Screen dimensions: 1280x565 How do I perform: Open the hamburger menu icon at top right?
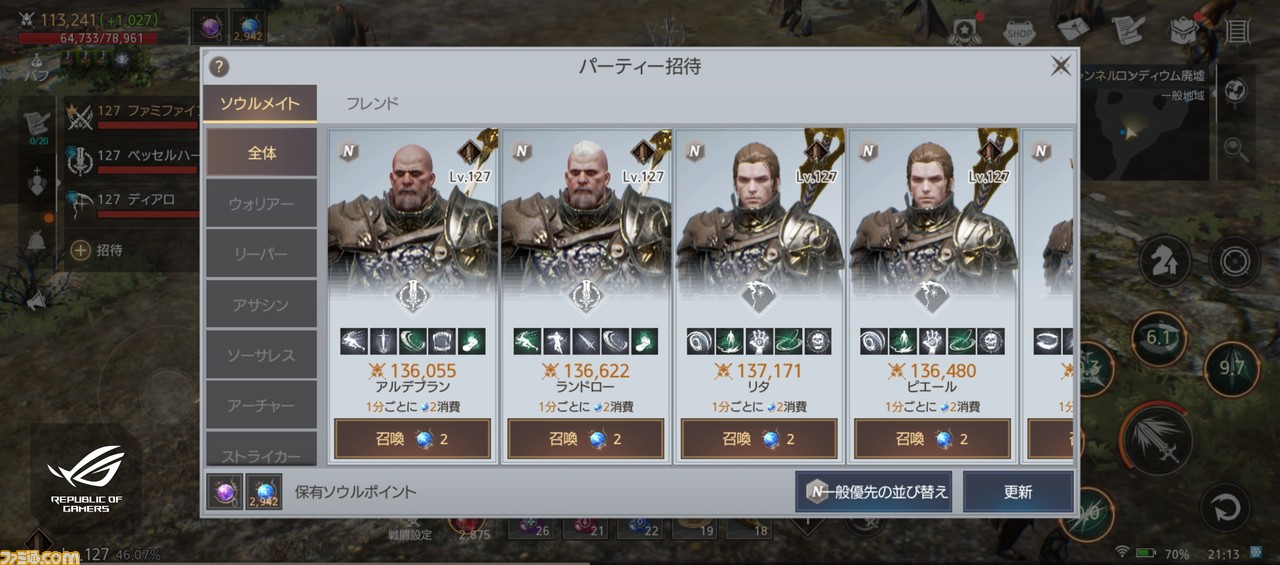[x=1238, y=31]
